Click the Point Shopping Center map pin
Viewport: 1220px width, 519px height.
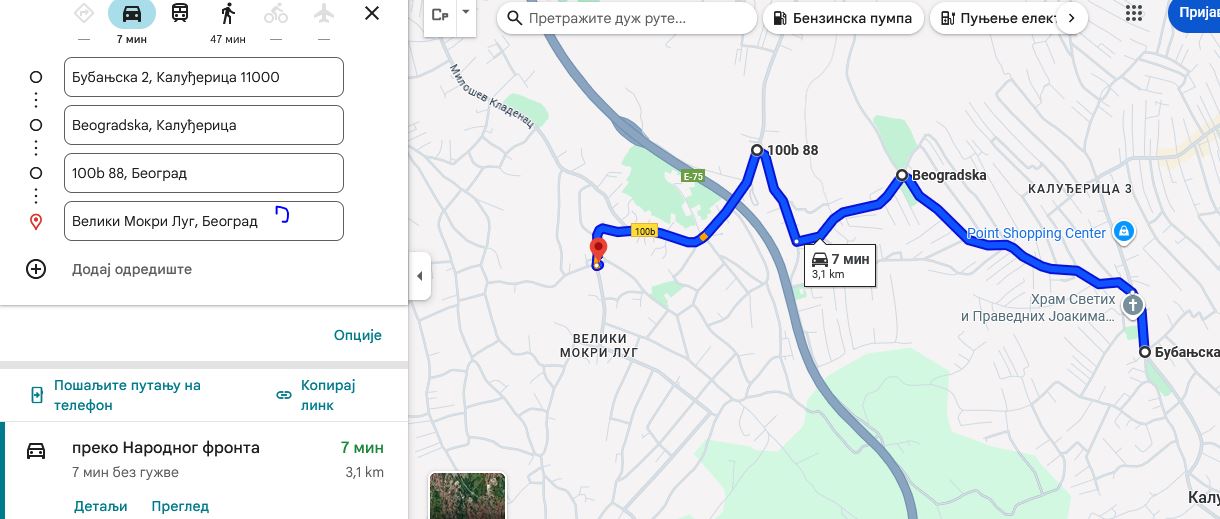point(1124,232)
